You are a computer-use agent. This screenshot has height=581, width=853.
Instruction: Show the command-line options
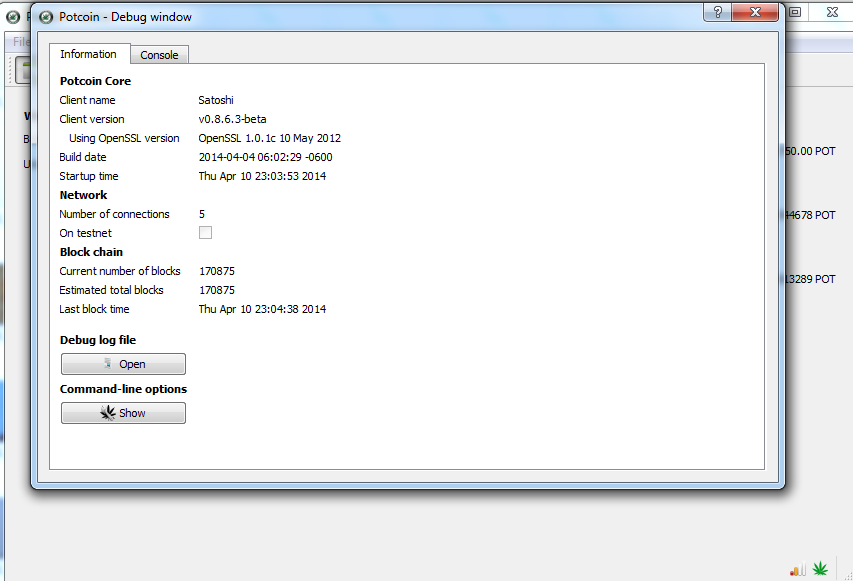[x=123, y=413]
